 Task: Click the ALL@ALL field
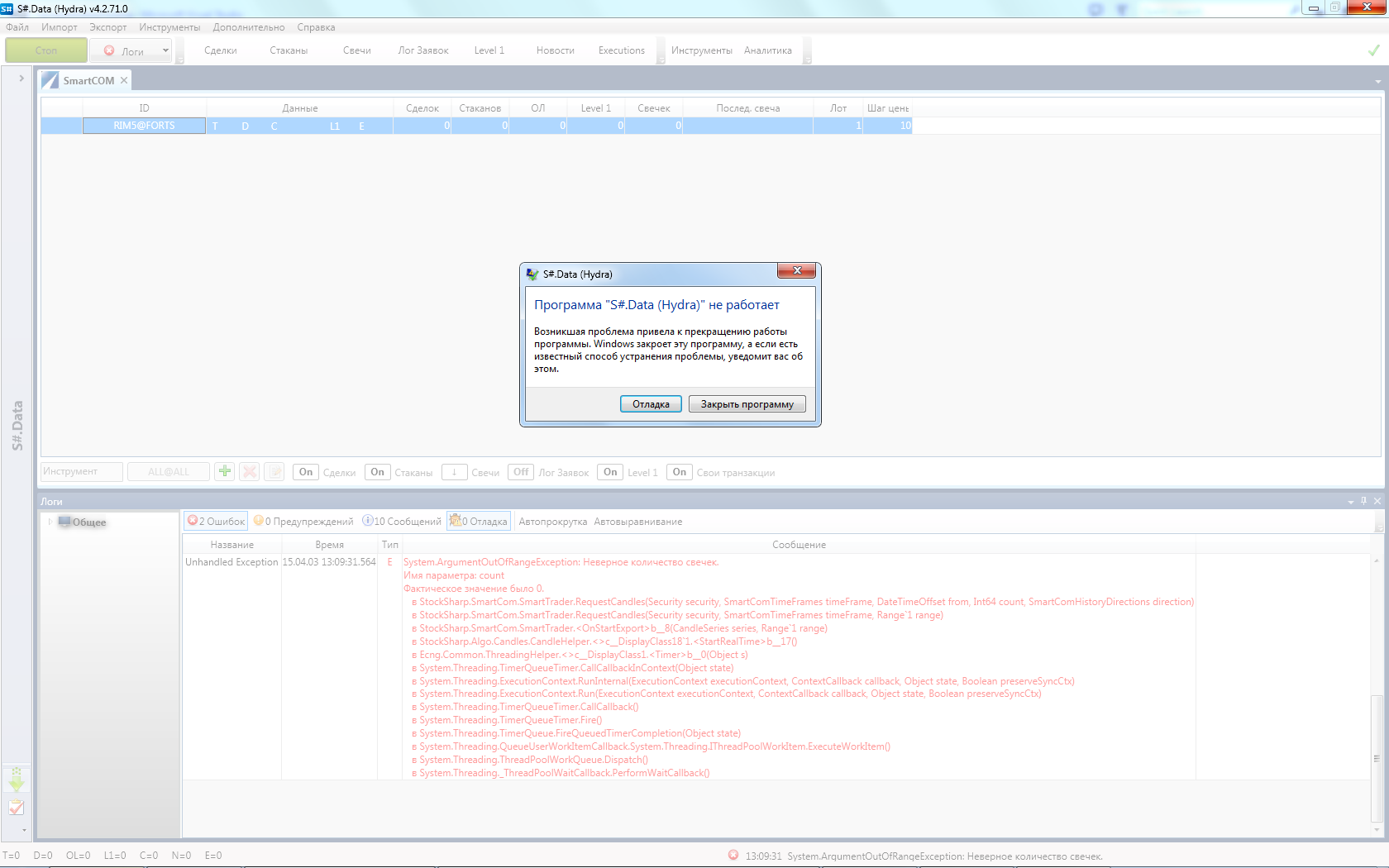pos(169,471)
